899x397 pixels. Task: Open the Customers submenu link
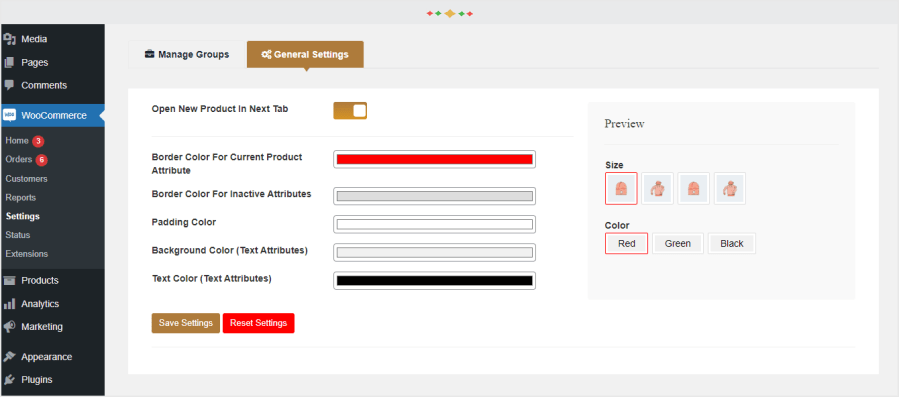click(26, 178)
